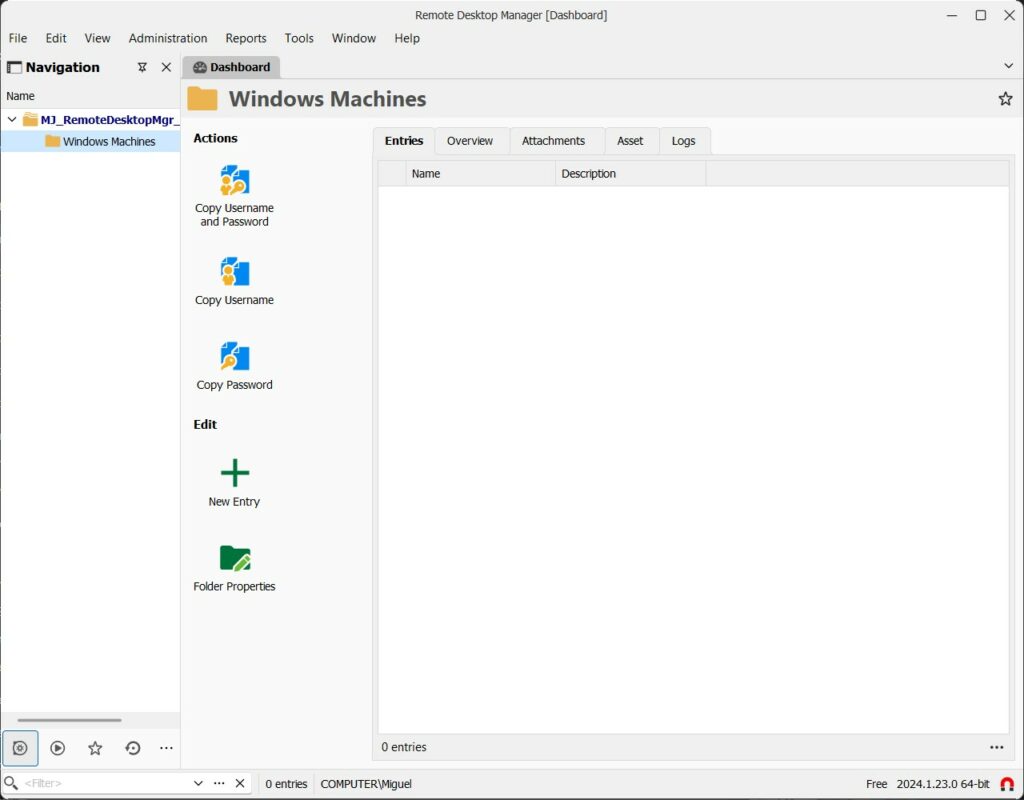Create a New Entry with the plus icon
The width and height of the screenshot is (1024, 800).
[233, 473]
